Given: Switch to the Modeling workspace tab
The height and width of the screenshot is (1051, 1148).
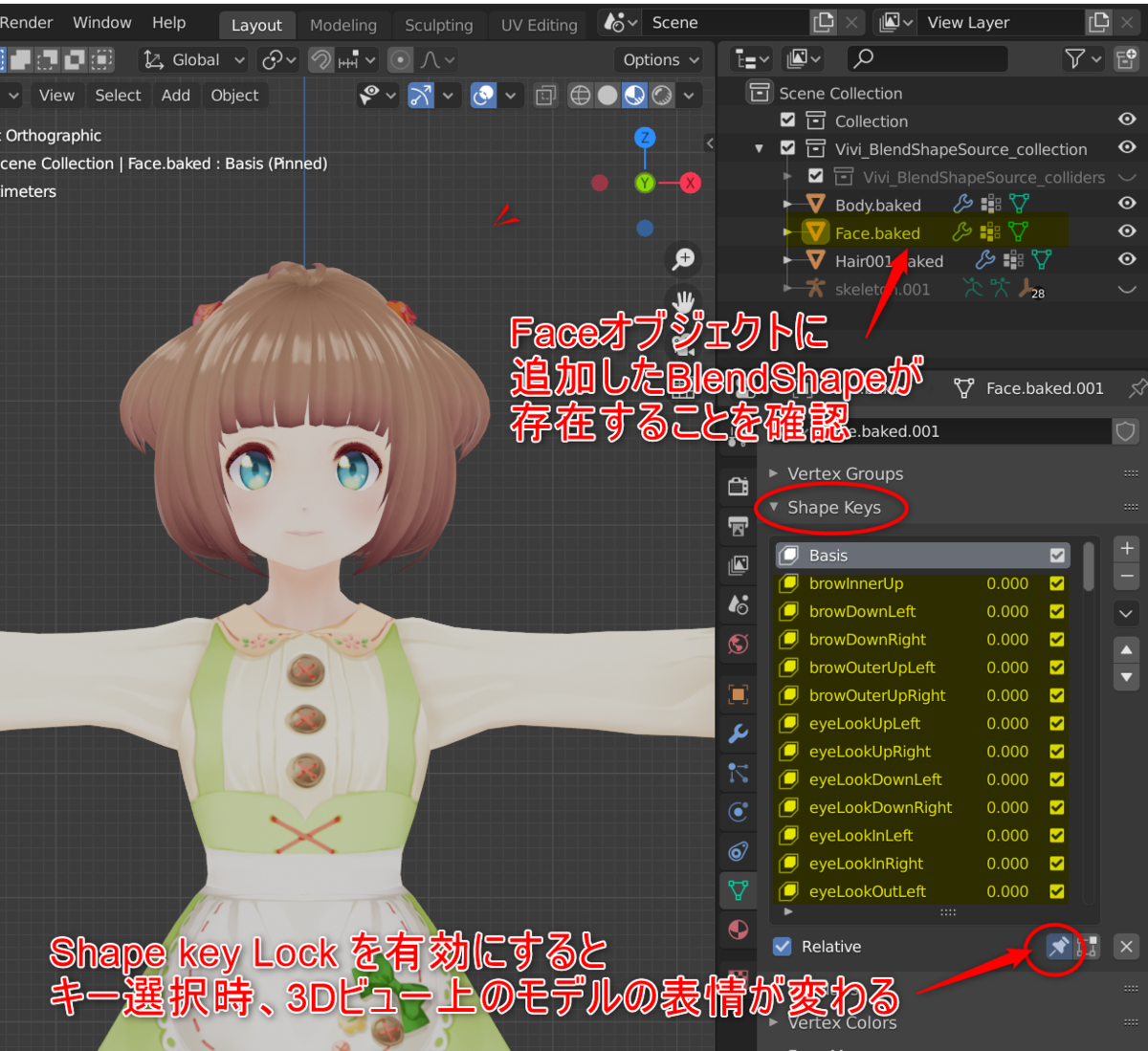Looking at the screenshot, I should [343, 25].
